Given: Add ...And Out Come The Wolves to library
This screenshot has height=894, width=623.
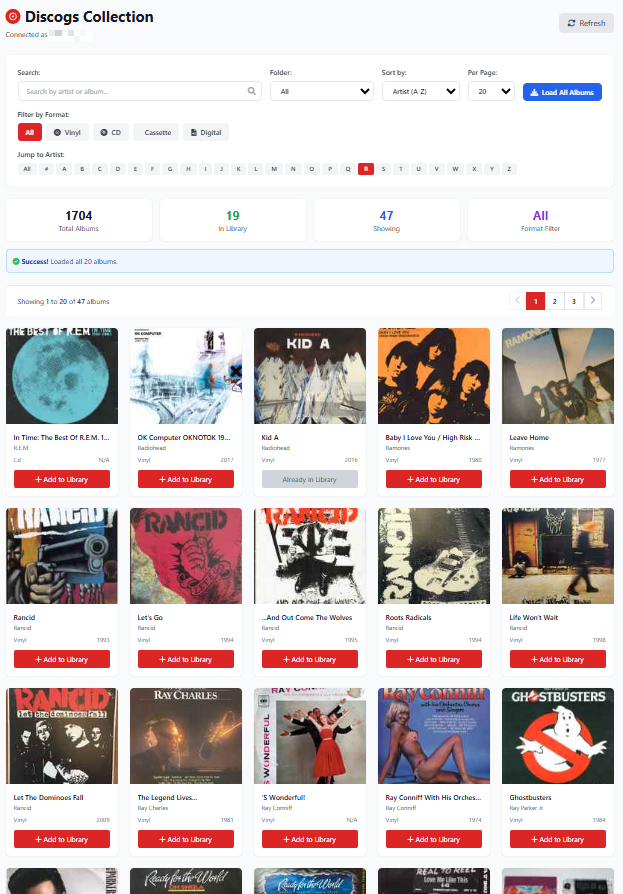Looking at the screenshot, I should (x=310, y=660).
